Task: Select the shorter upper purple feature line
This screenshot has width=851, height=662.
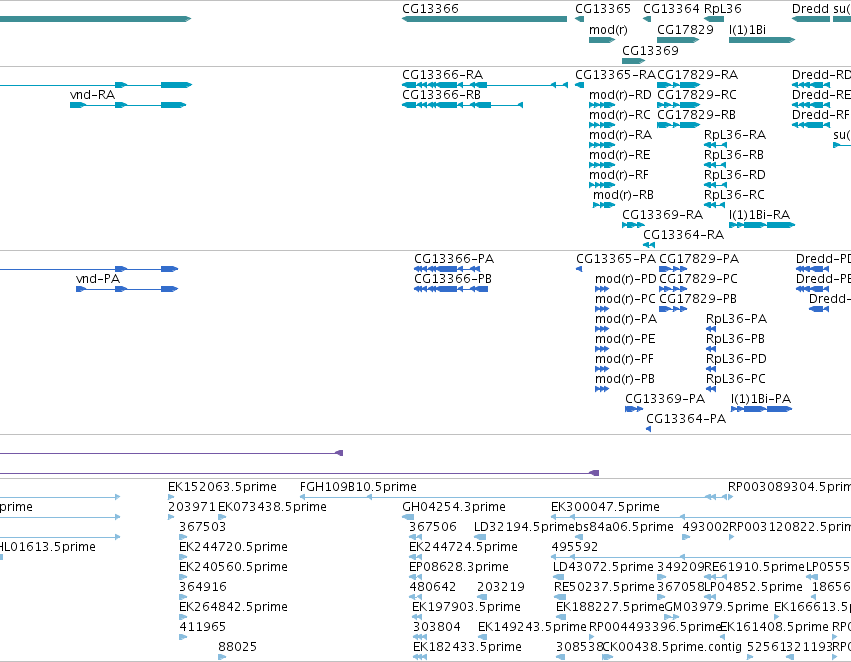Action: point(172,453)
